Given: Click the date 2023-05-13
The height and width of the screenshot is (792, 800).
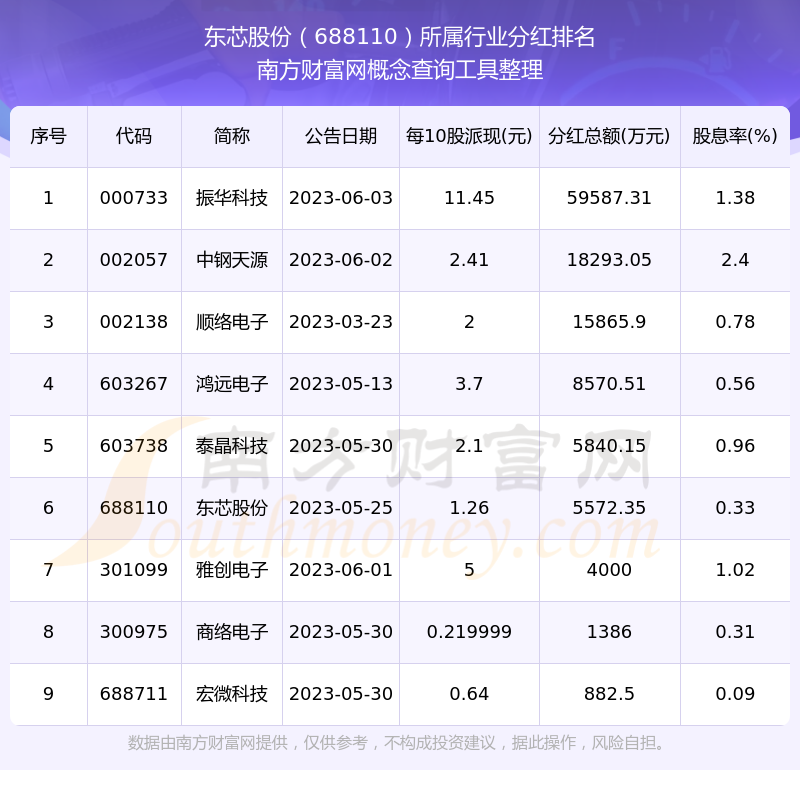Looking at the screenshot, I should [x=341, y=384].
